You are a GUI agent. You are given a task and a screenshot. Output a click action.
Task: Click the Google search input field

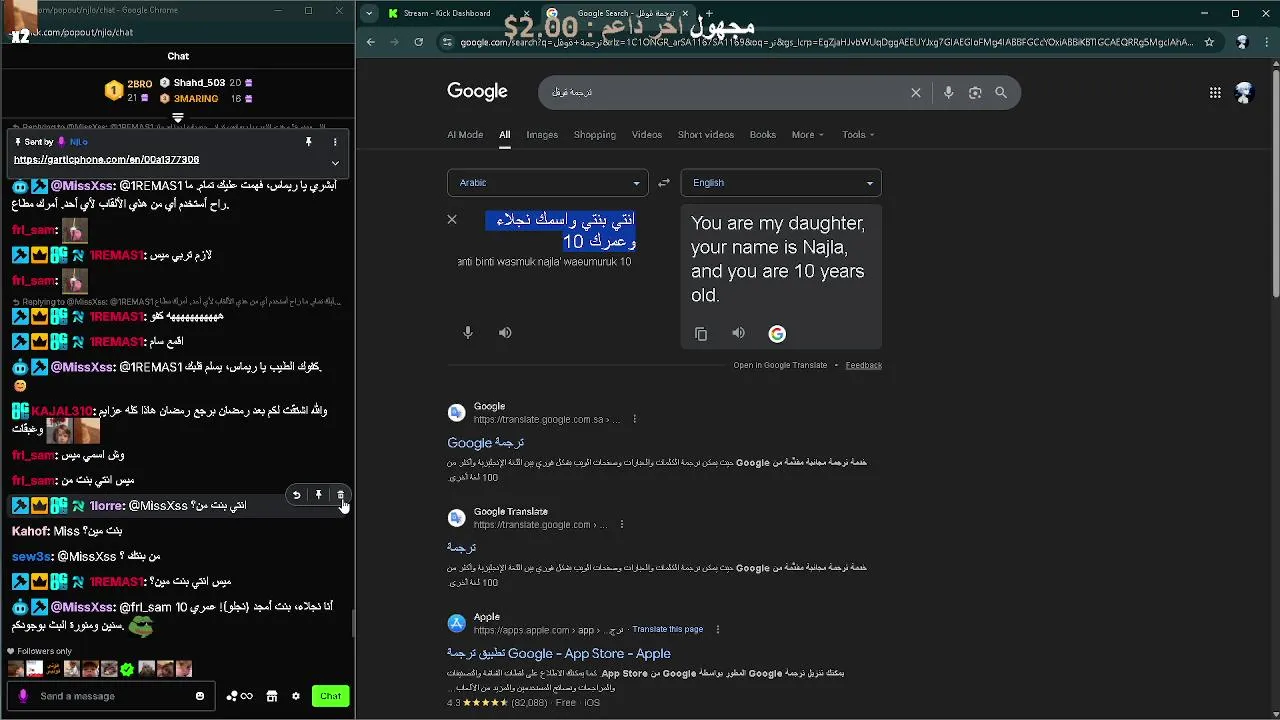click(x=727, y=92)
